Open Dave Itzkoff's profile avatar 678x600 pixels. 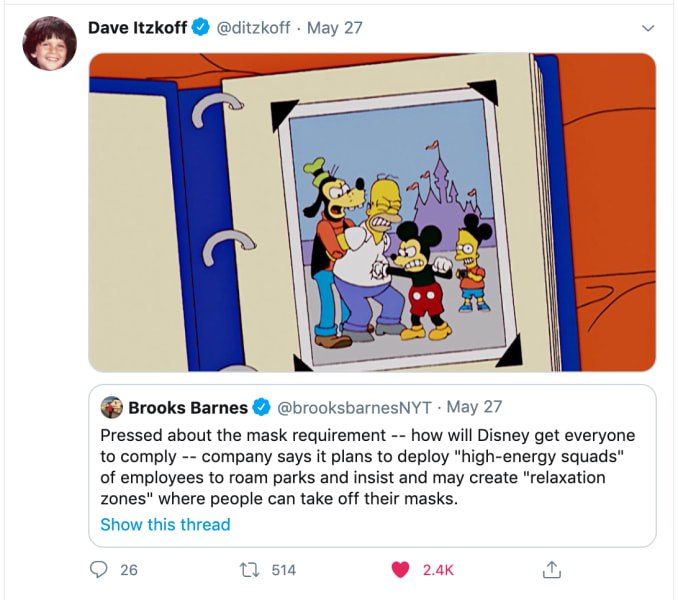[x=49, y=43]
